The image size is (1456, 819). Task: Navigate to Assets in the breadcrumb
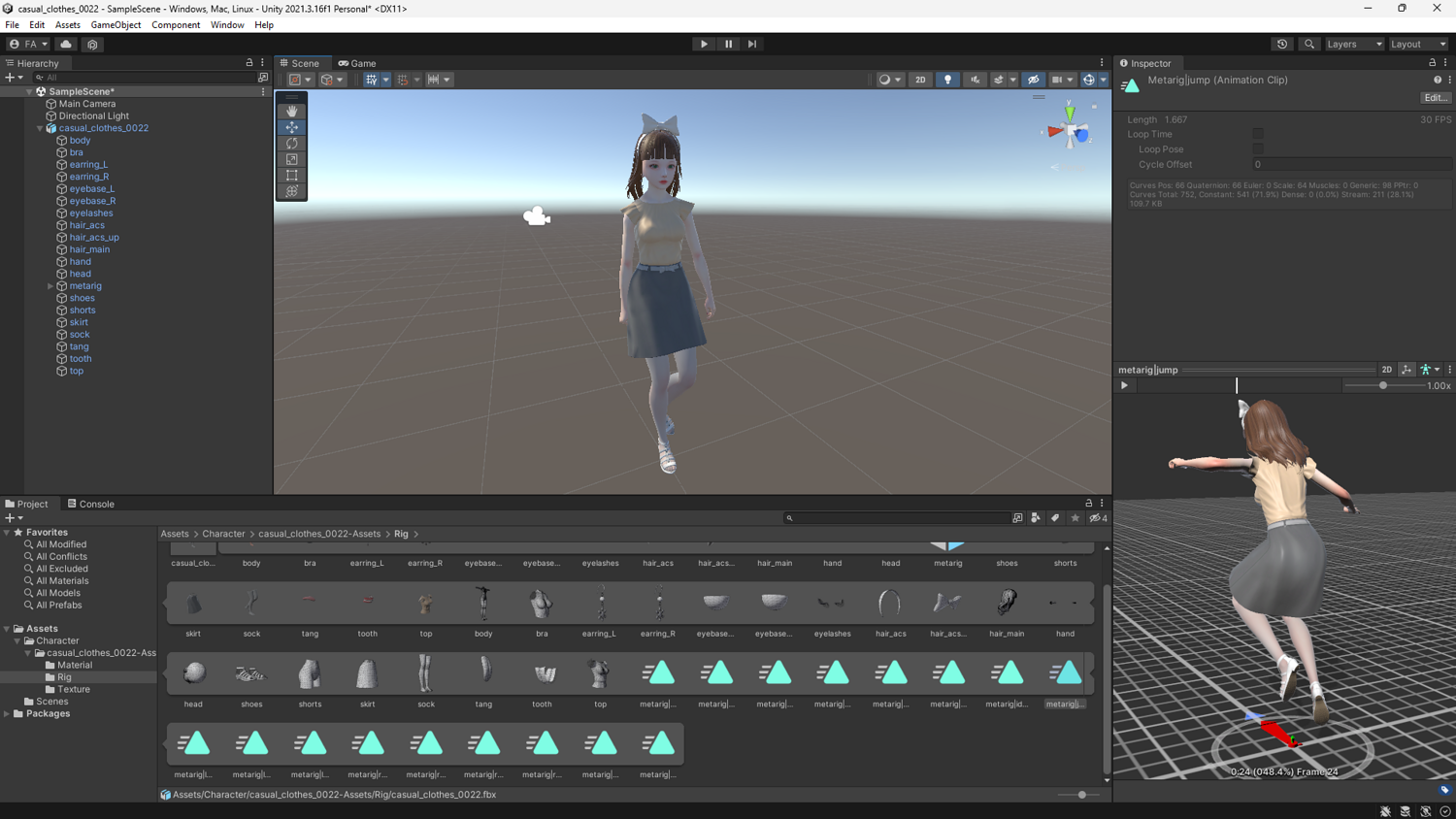pos(175,534)
